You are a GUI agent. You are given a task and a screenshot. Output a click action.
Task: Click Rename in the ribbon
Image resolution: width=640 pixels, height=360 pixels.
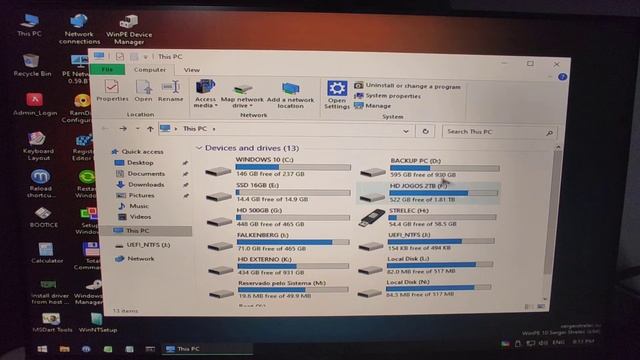pyautogui.click(x=171, y=90)
